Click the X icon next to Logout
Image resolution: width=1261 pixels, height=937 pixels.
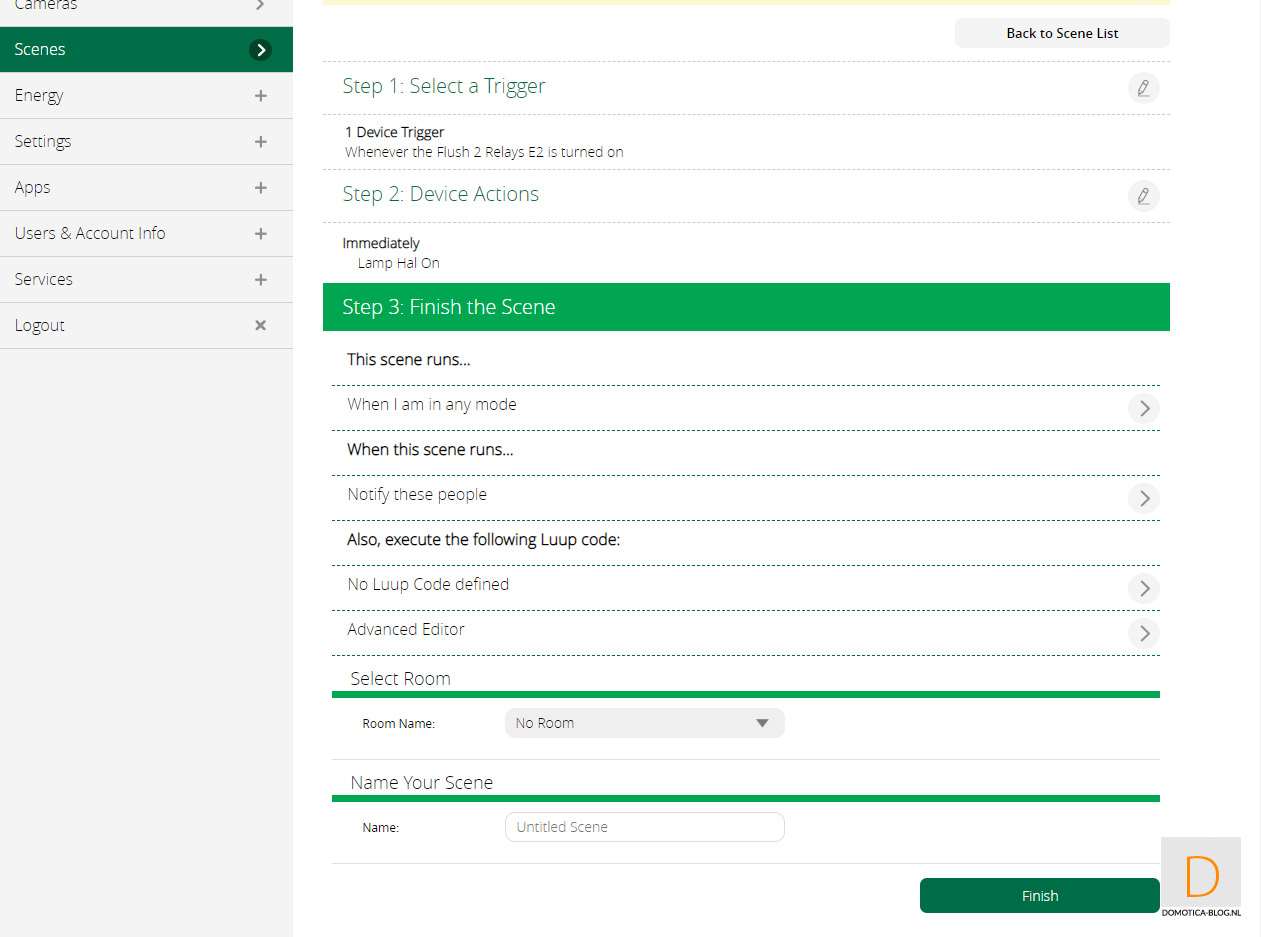[x=260, y=325]
